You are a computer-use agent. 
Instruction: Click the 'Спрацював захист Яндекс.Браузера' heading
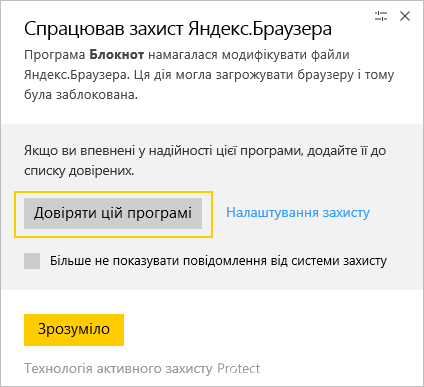[x=178, y=29]
